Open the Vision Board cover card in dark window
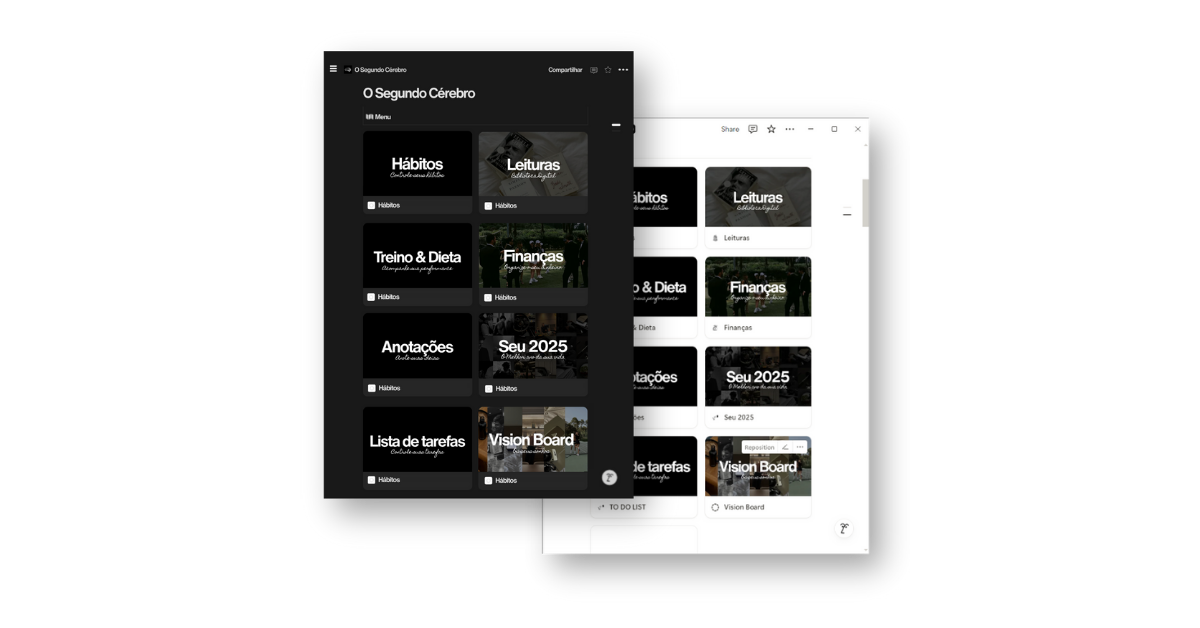 [x=533, y=439]
